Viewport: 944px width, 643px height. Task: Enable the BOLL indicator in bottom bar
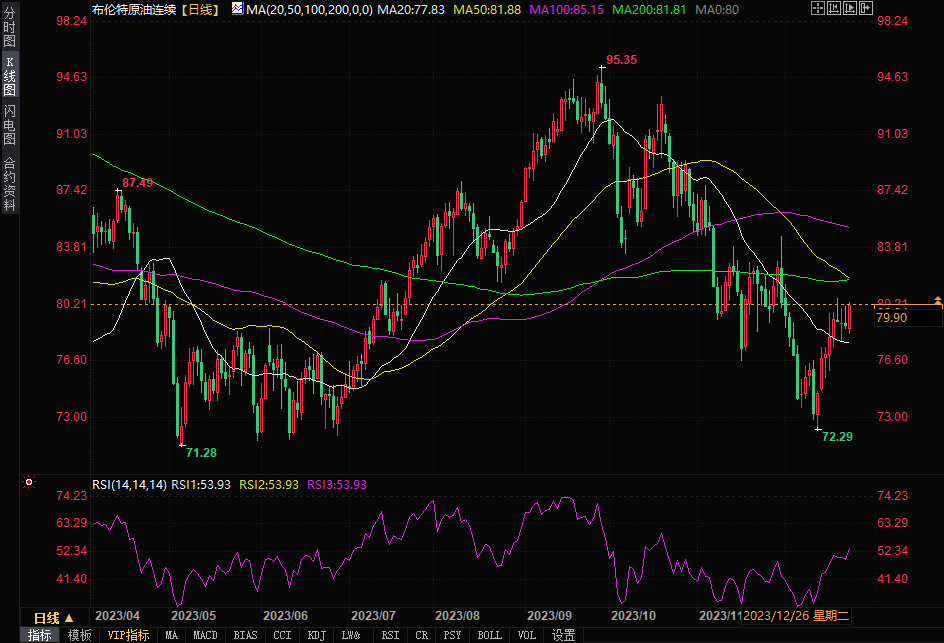[x=489, y=635]
